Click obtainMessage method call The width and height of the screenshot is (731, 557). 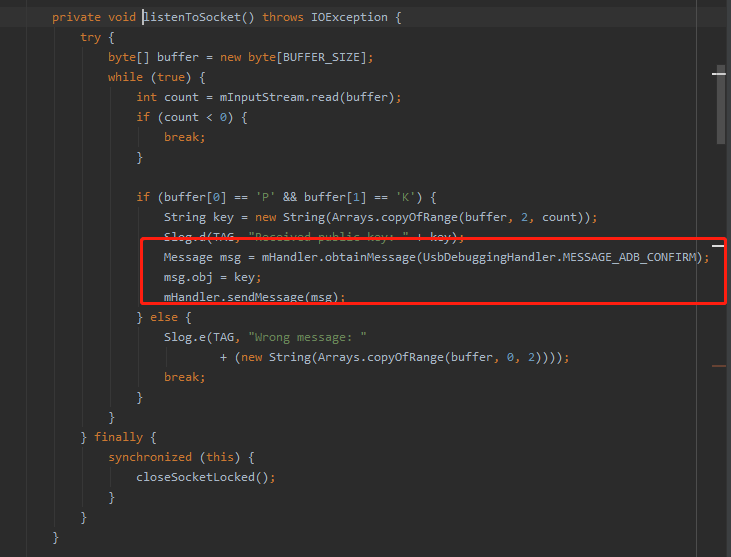(370, 257)
